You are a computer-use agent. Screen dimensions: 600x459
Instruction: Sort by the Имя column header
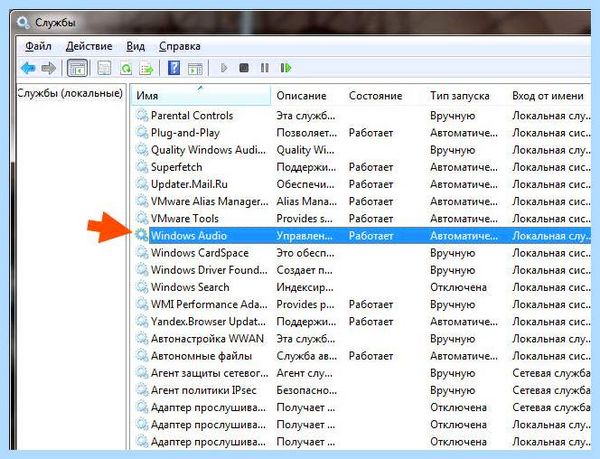[201, 95]
